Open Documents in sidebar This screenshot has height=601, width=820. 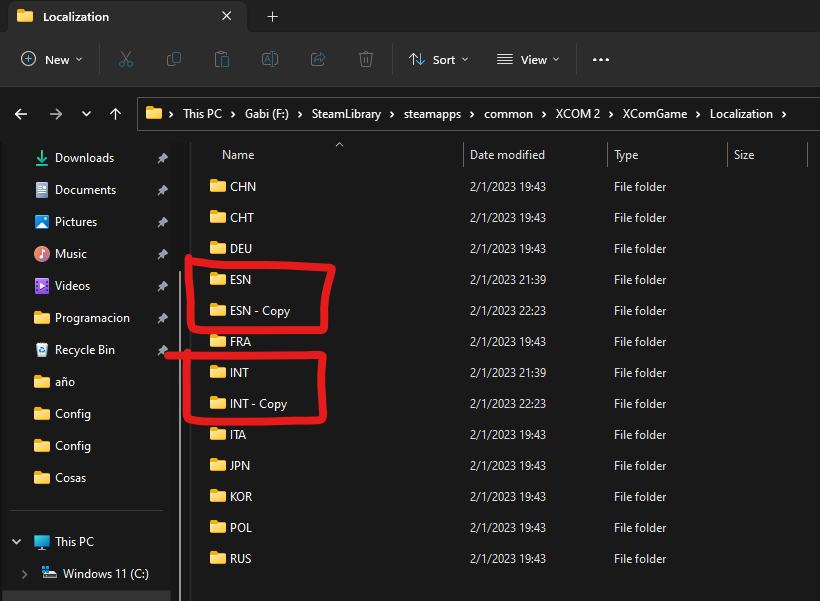85,190
